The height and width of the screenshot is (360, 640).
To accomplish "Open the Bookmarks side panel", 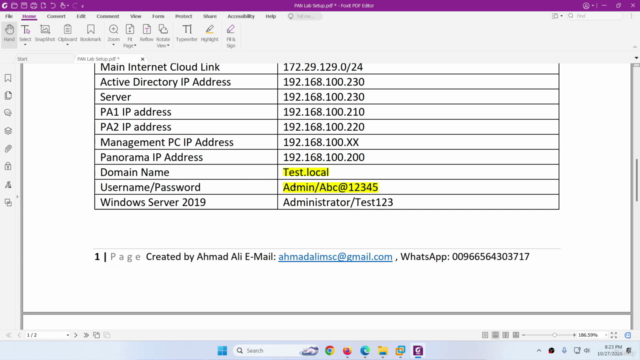I will coord(8,78).
